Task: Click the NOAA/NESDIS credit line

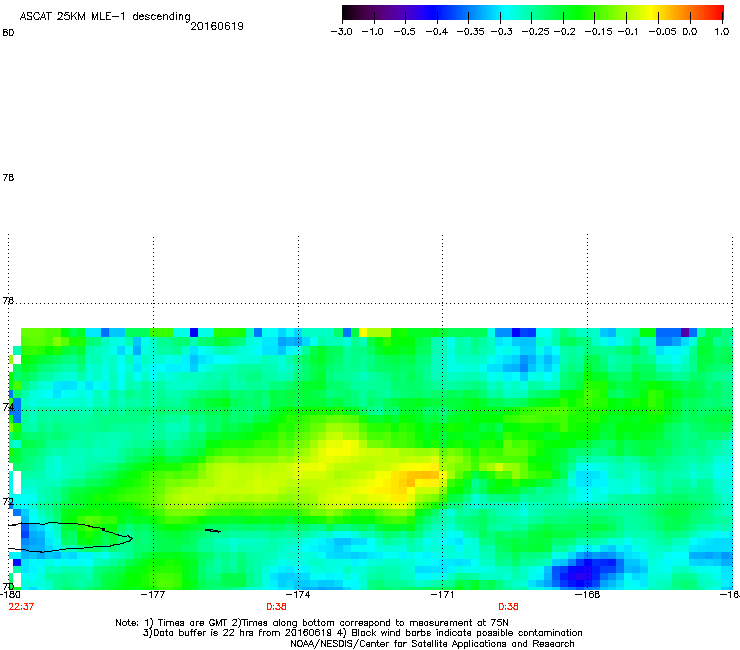Action: pyautogui.click(x=432, y=644)
